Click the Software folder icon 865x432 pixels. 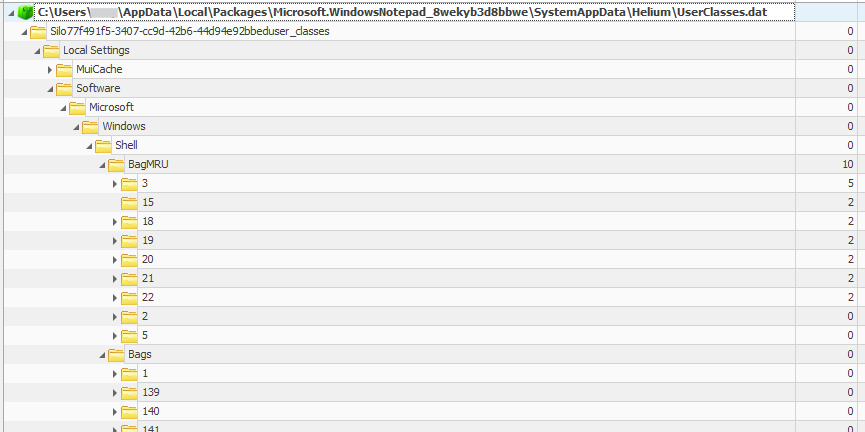tap(64, 88)
